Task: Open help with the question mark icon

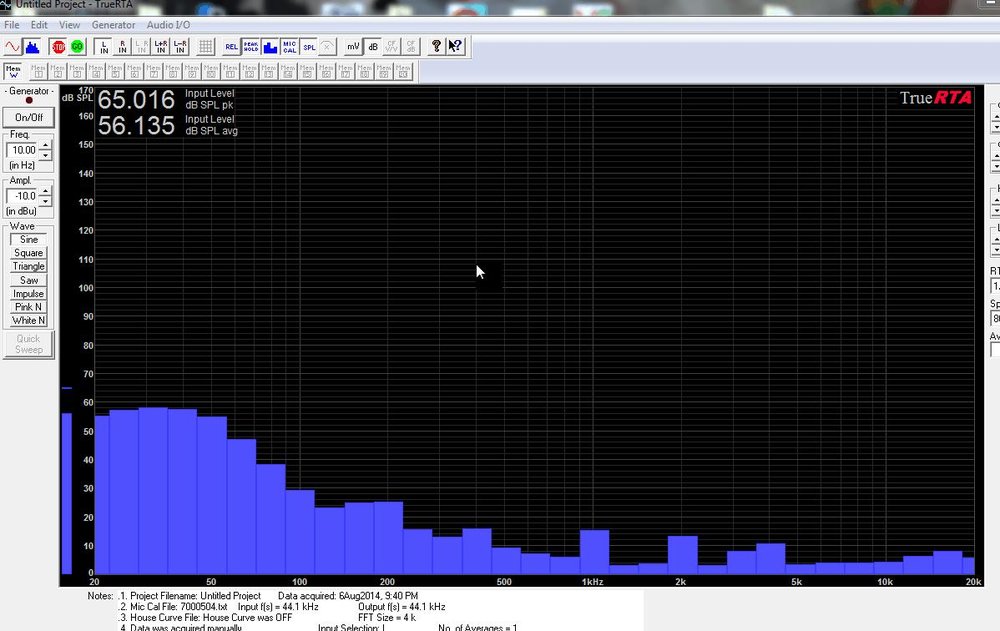Action: point(436,47)
